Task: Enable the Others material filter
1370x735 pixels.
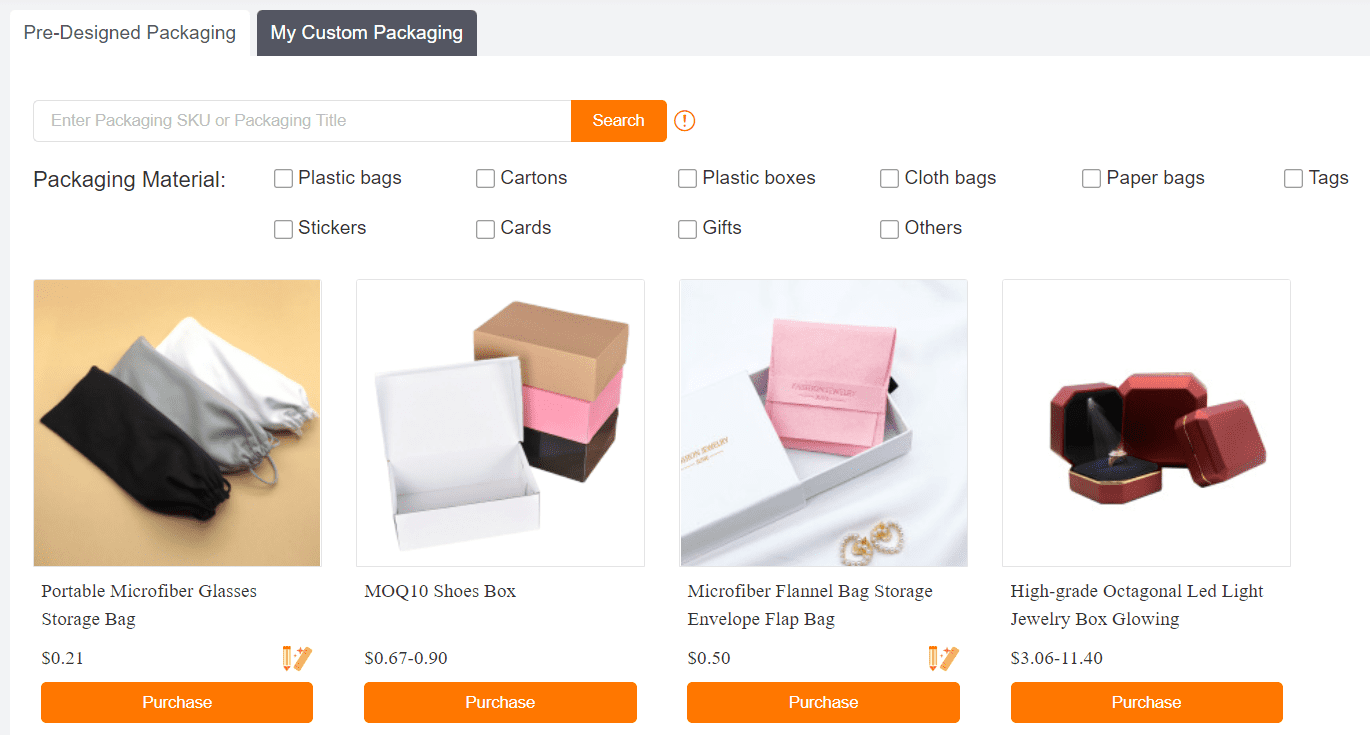Action: [889, 229]
